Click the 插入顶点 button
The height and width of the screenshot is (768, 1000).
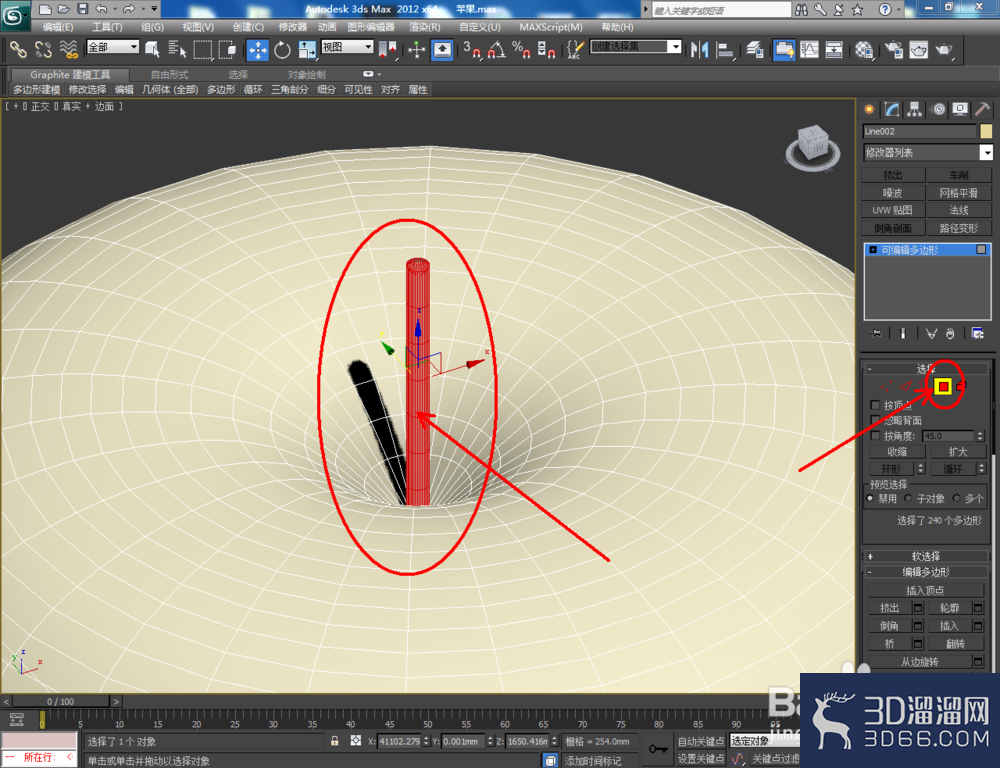tap(925, 590)
